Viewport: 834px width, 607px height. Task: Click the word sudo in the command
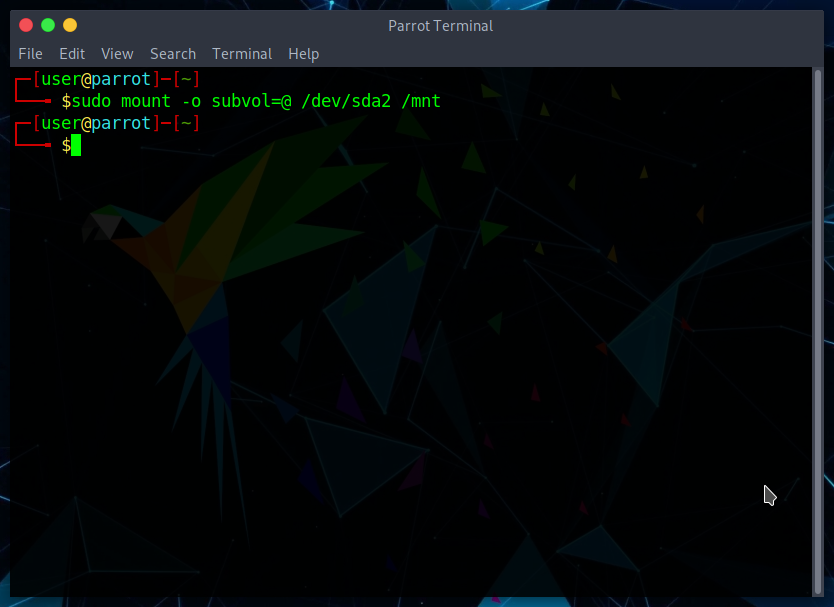(91, 101)
